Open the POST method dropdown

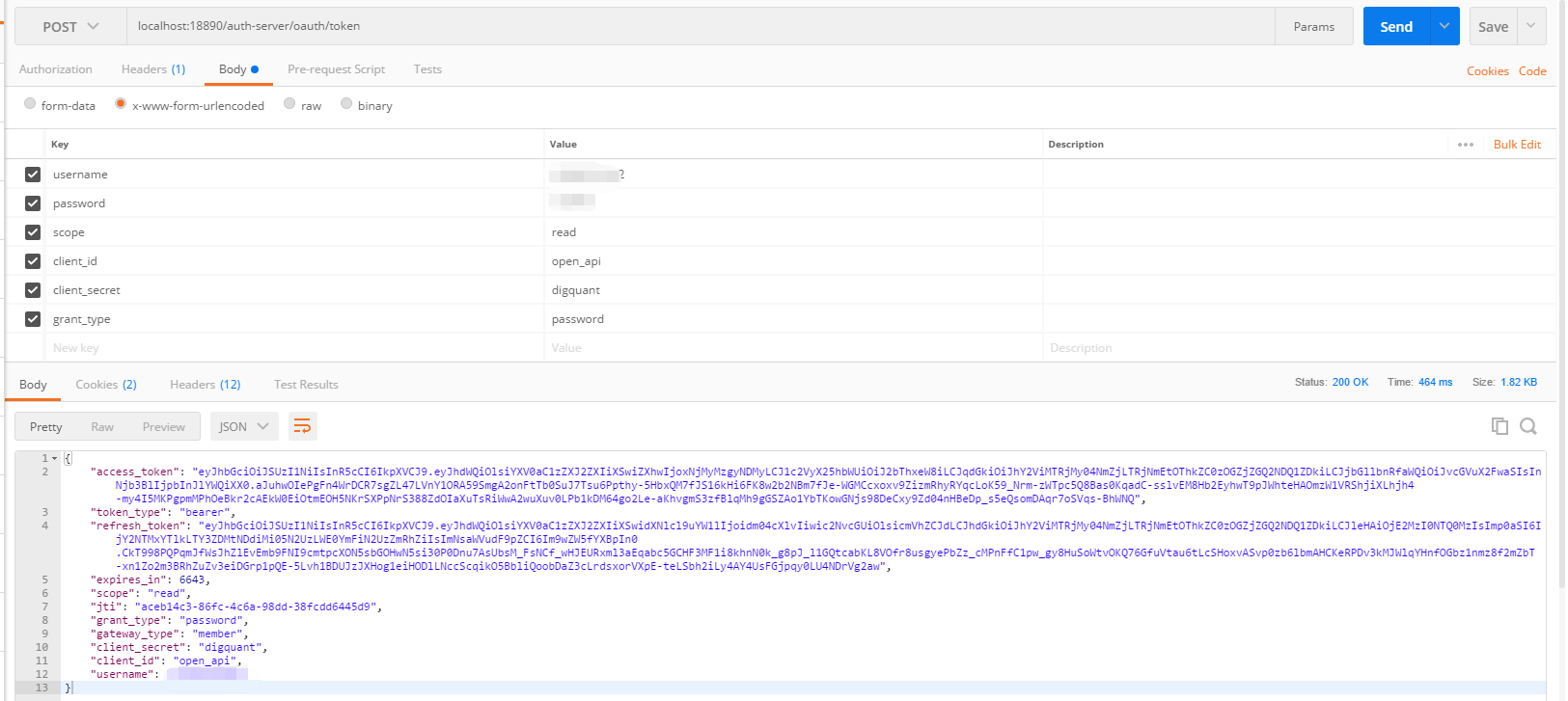(70, 27)
